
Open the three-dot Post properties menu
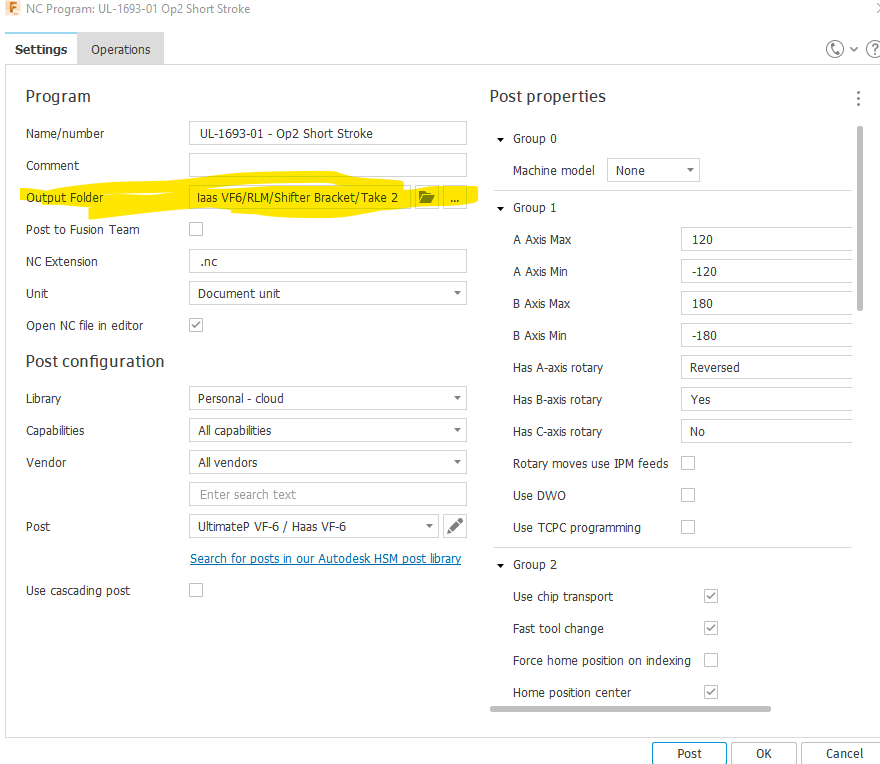coord(858,98)
